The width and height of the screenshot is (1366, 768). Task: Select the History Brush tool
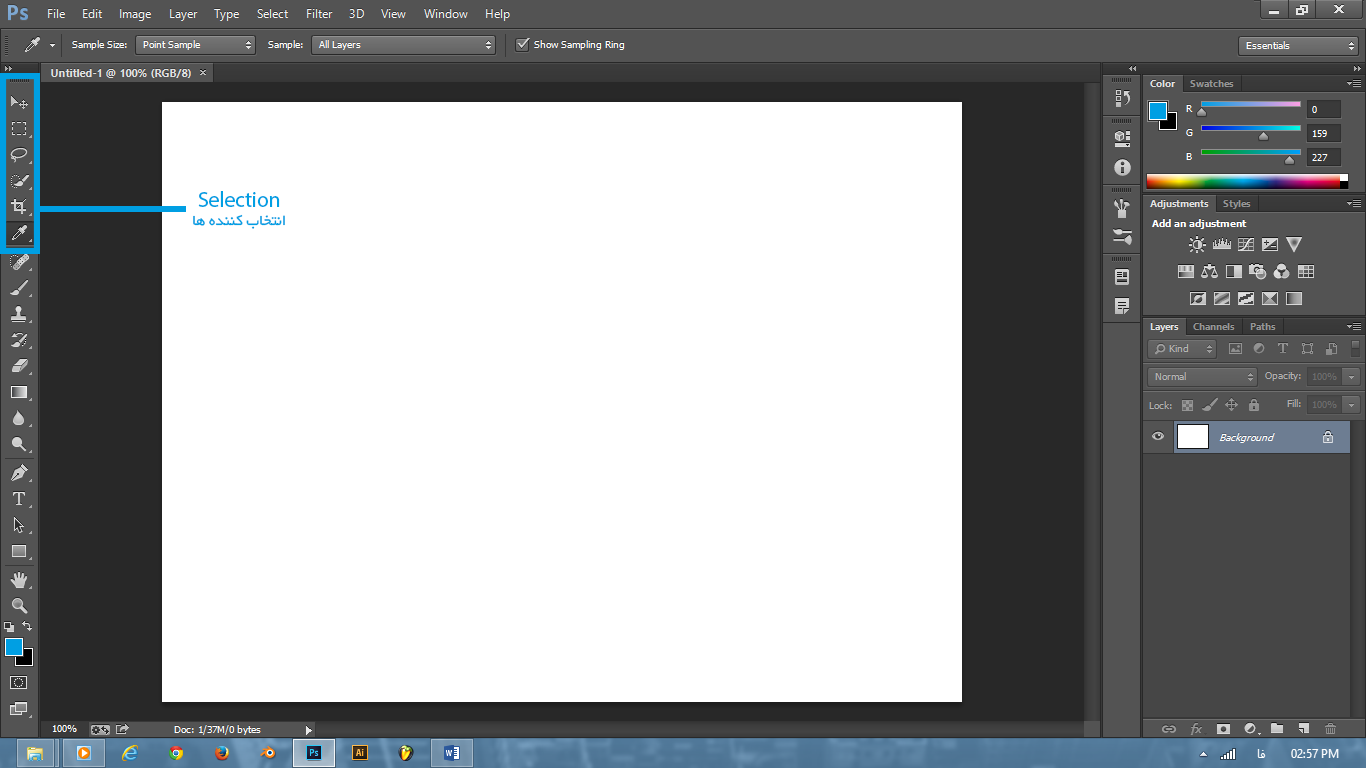click(x=19, y=340)
